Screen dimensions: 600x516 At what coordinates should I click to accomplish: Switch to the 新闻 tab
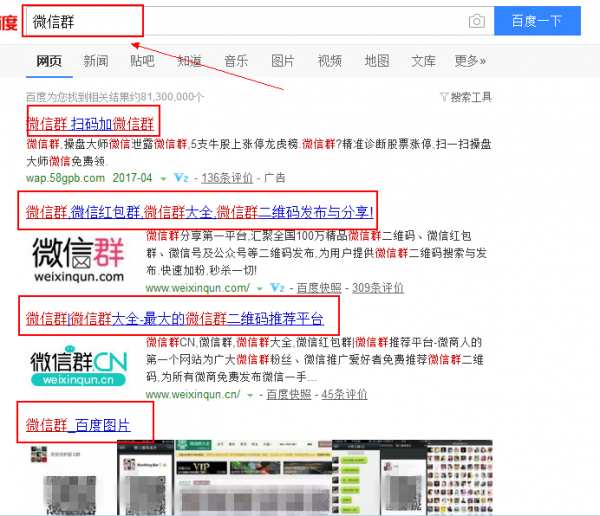[x=96, y=61]
